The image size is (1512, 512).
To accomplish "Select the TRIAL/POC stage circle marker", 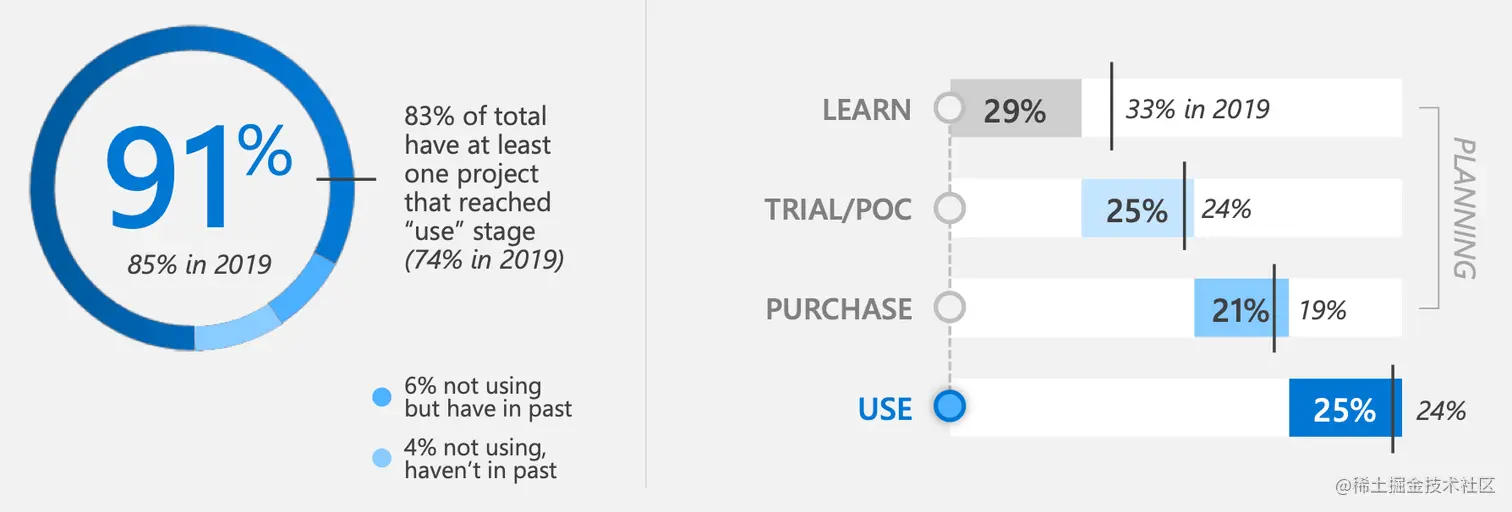I will (x=949, y=208).
